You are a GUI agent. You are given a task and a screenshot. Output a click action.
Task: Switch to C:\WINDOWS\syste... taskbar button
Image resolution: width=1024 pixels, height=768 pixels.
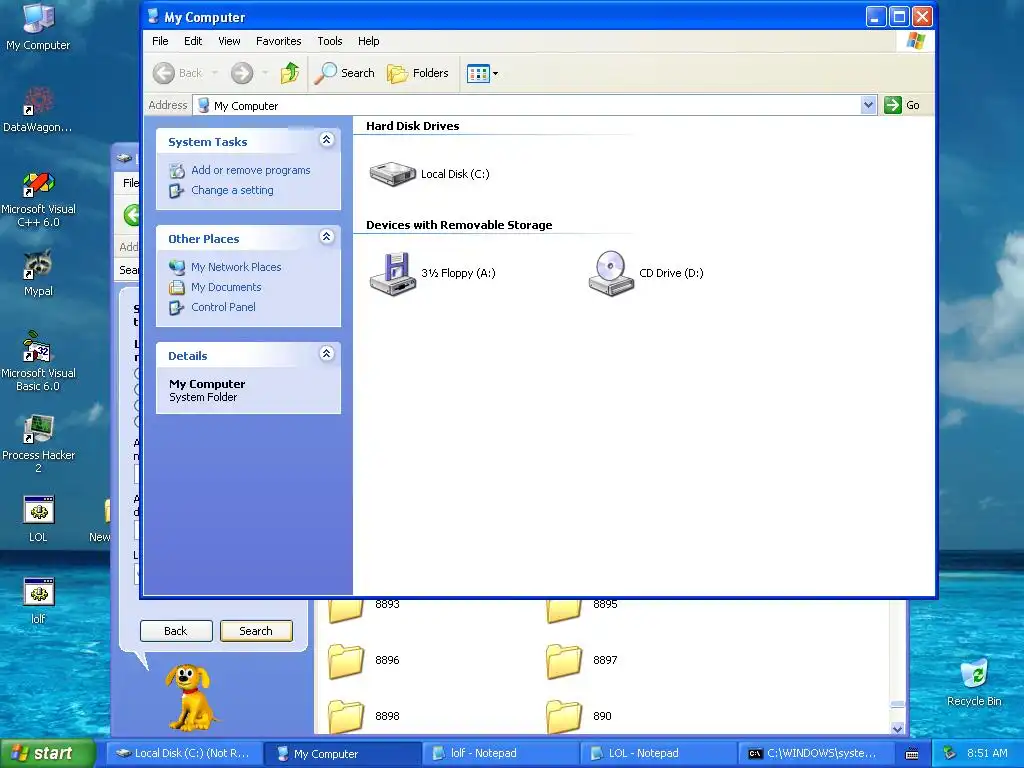(x=816, y=754)
